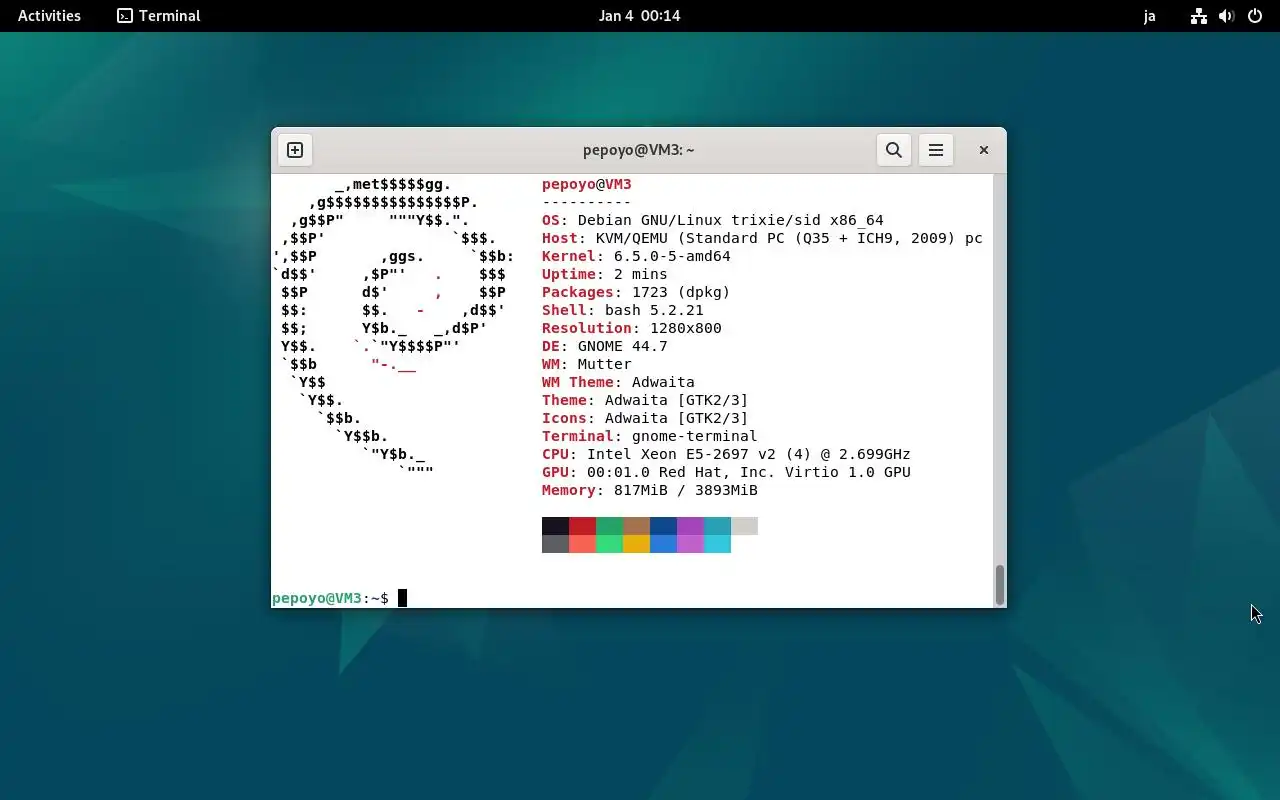Click the WM Mutter line

pos(587,364)
